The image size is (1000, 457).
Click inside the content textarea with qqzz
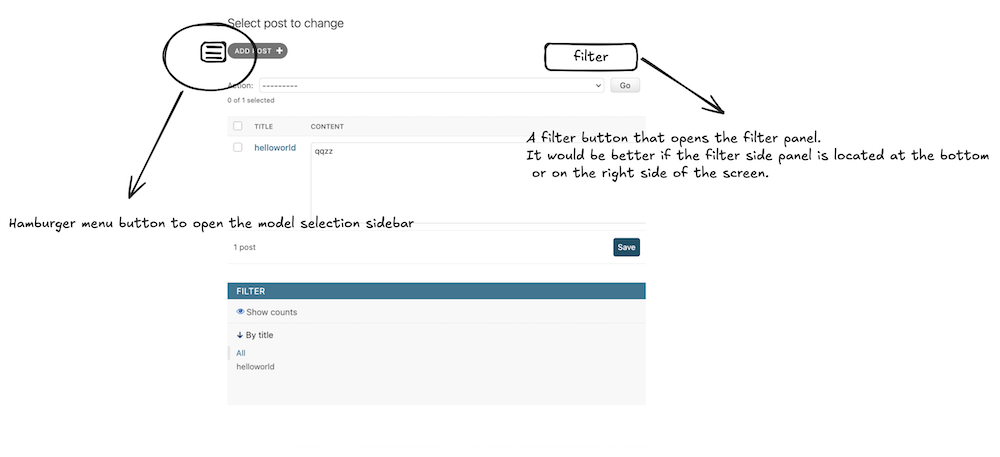tap(478, 182)
